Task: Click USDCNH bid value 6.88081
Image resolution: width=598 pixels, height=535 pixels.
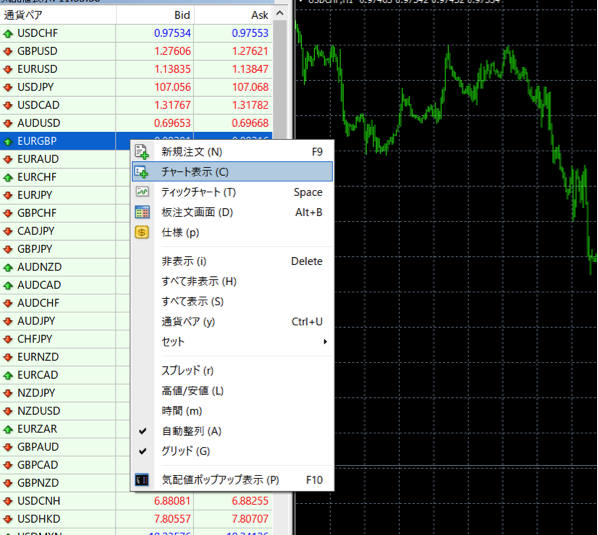Action: (172, 501)
